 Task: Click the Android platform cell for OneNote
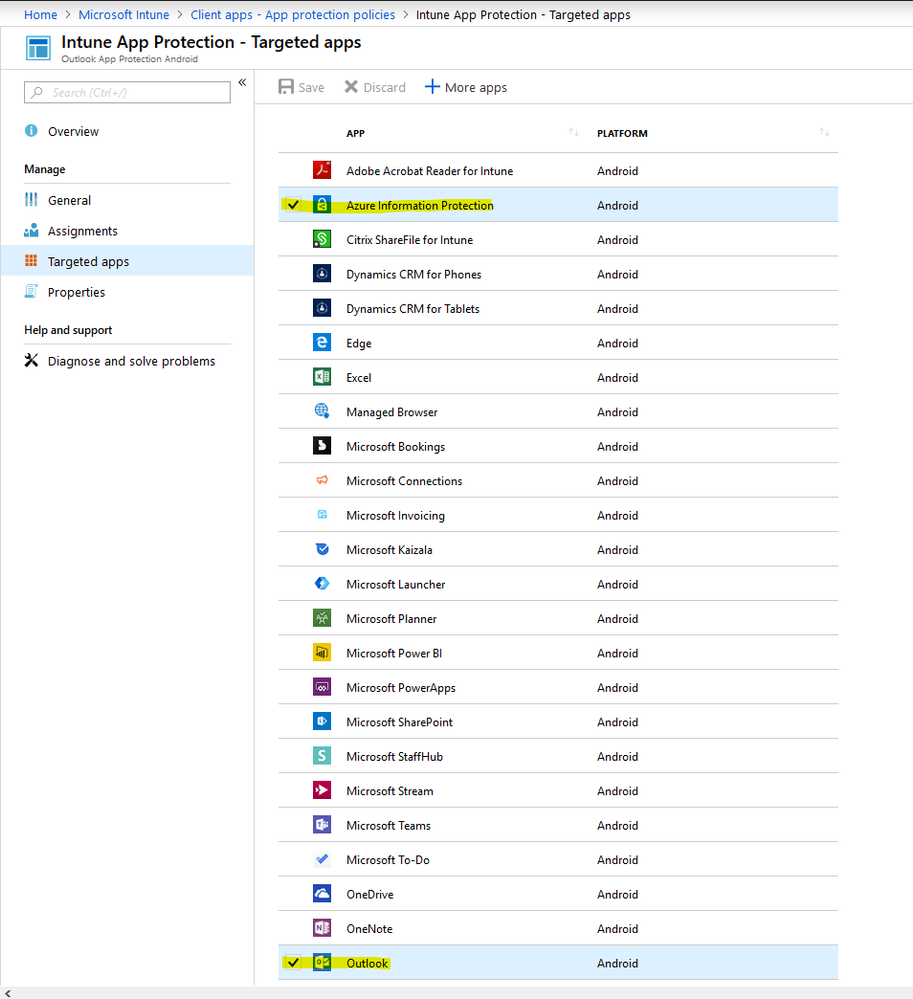(x=617, y=928)
